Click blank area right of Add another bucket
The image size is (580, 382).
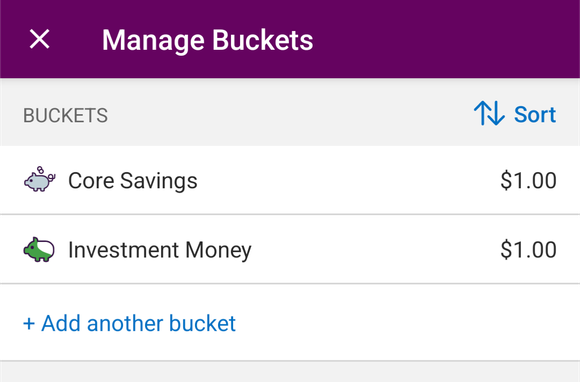tap(407, 323)
